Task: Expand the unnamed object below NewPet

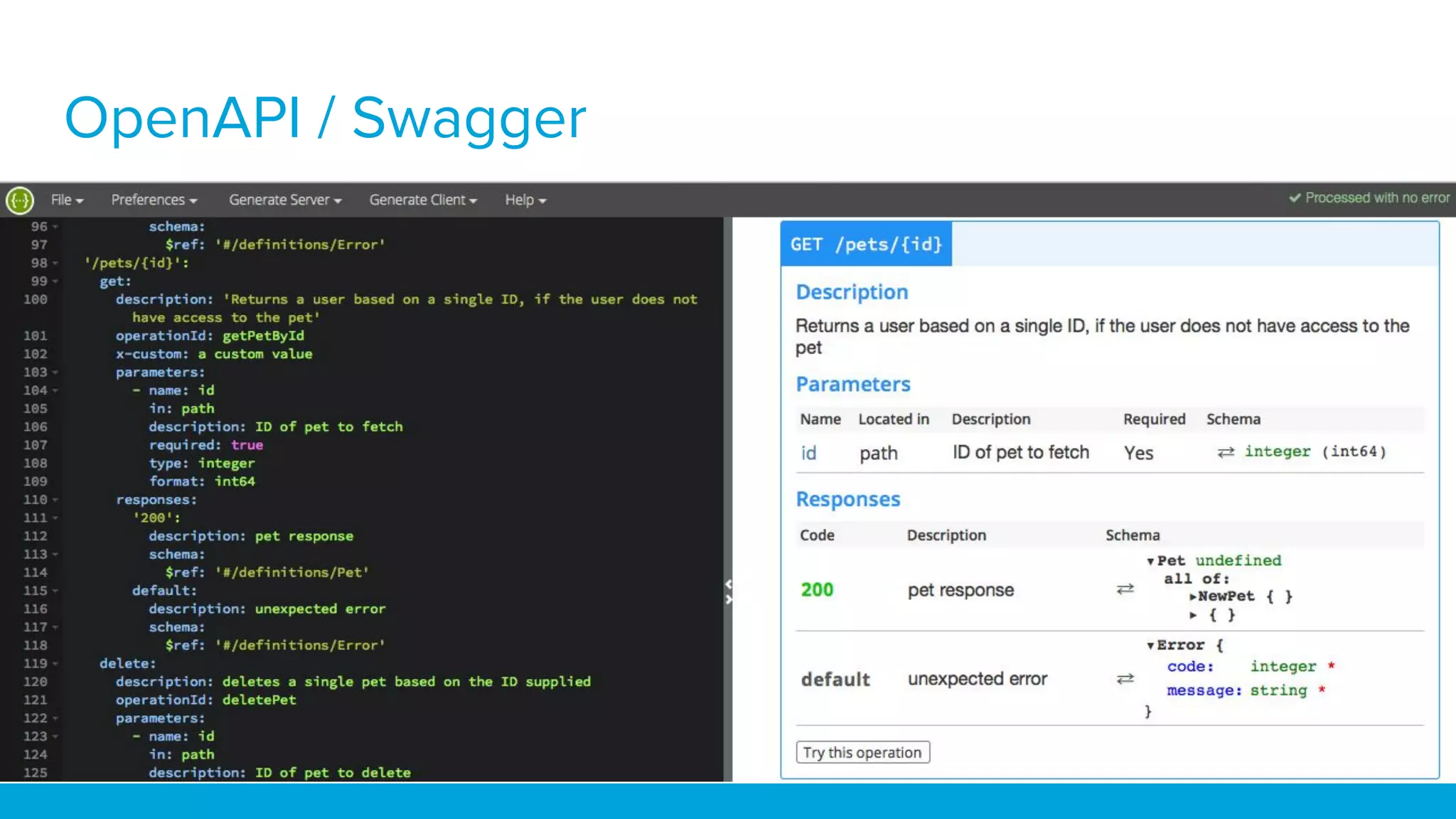Action: [x=1193, y=615]
